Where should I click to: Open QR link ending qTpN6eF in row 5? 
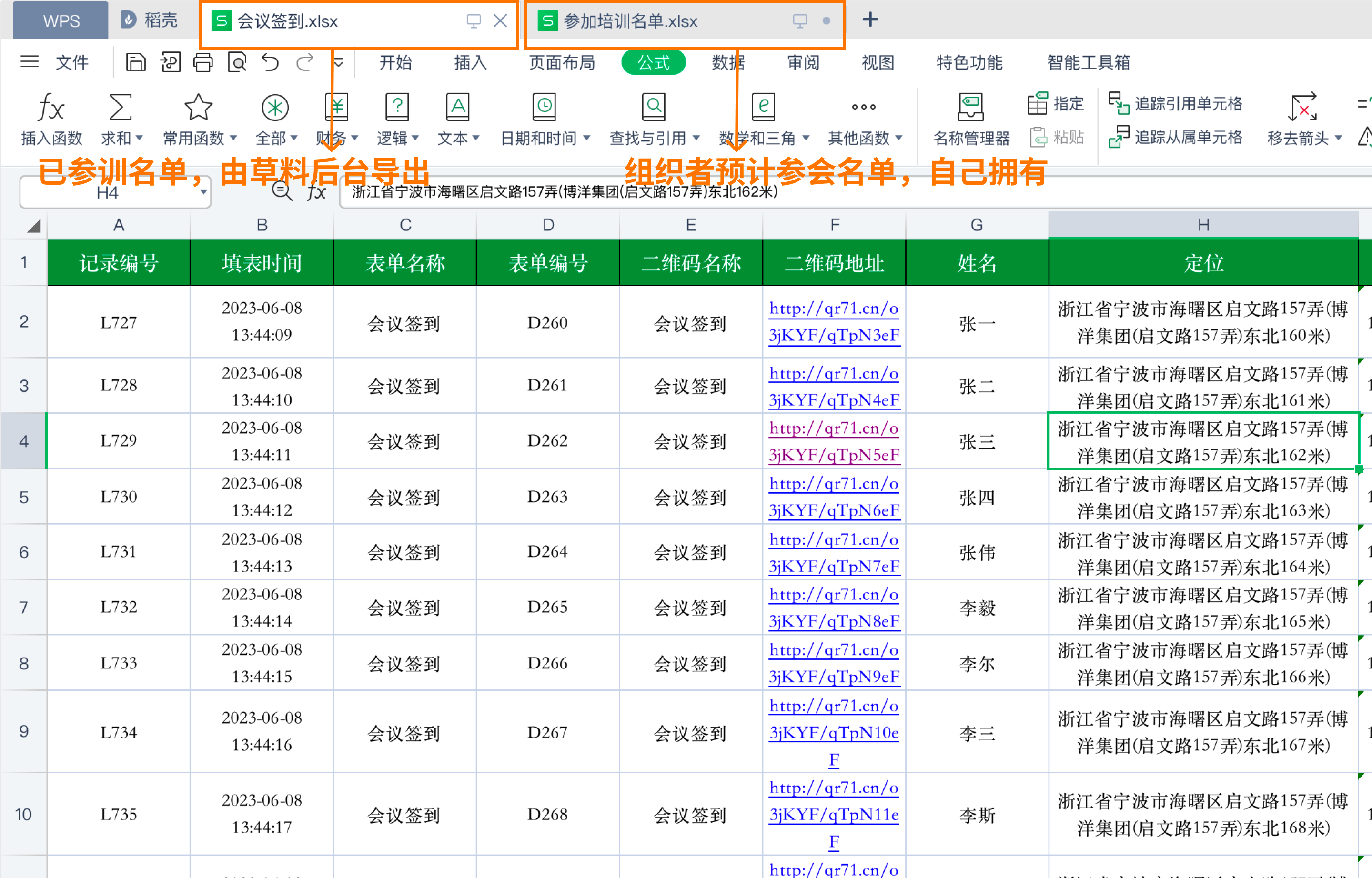coord(834,497)
